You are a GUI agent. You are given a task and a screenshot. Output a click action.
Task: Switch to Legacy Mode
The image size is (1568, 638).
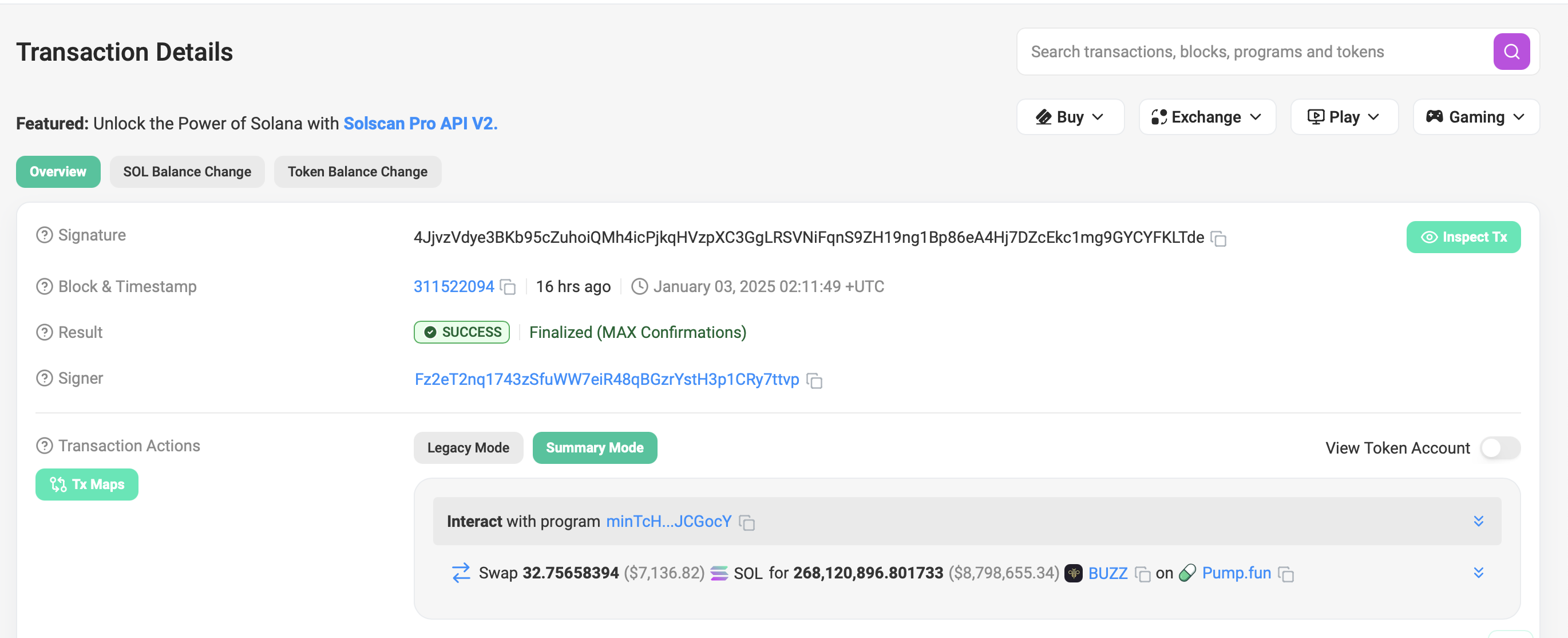pyautogui.click(x=468, y=448)
